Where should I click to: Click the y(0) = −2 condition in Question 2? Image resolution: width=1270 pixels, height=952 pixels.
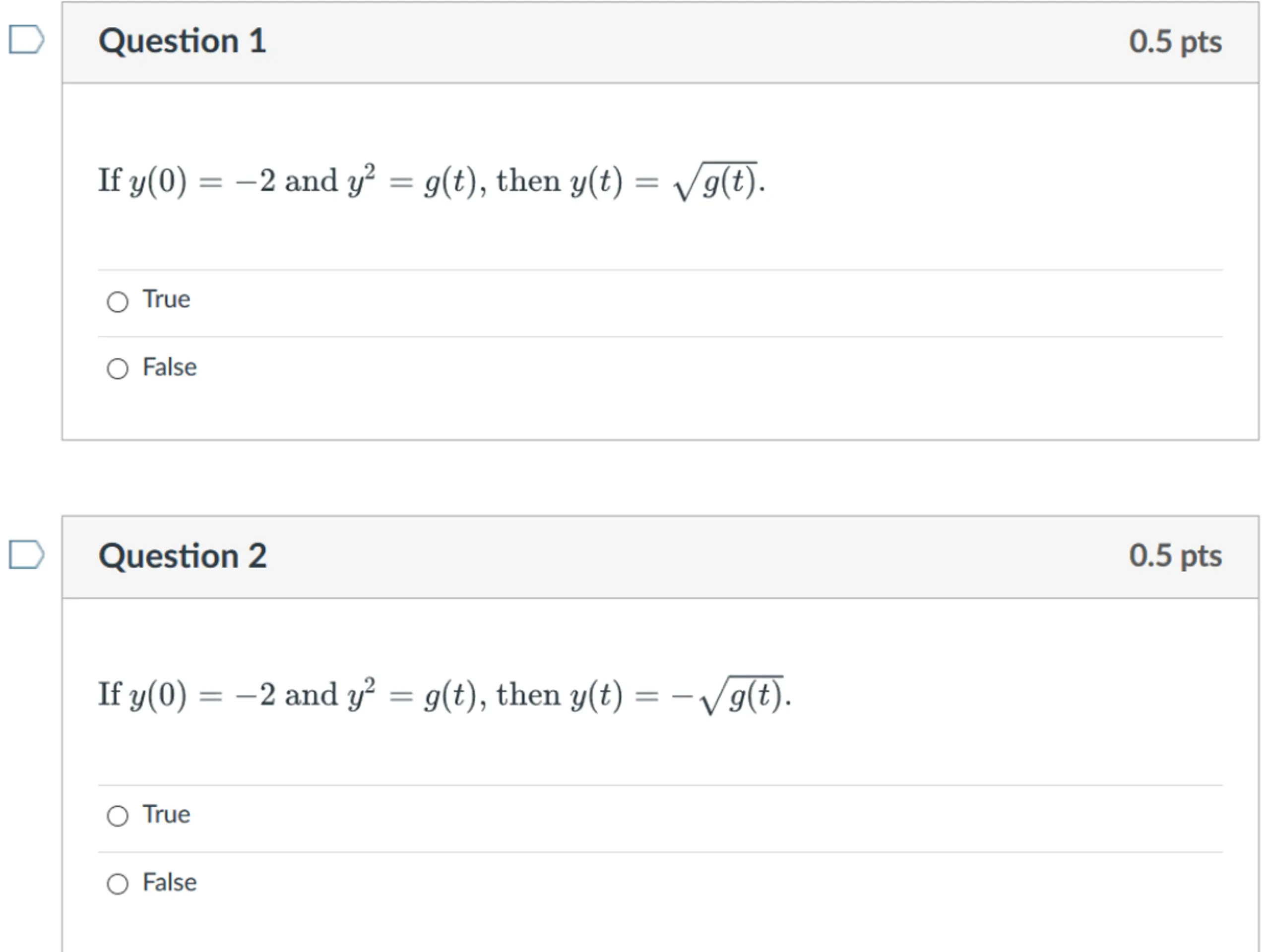(202, 696)
